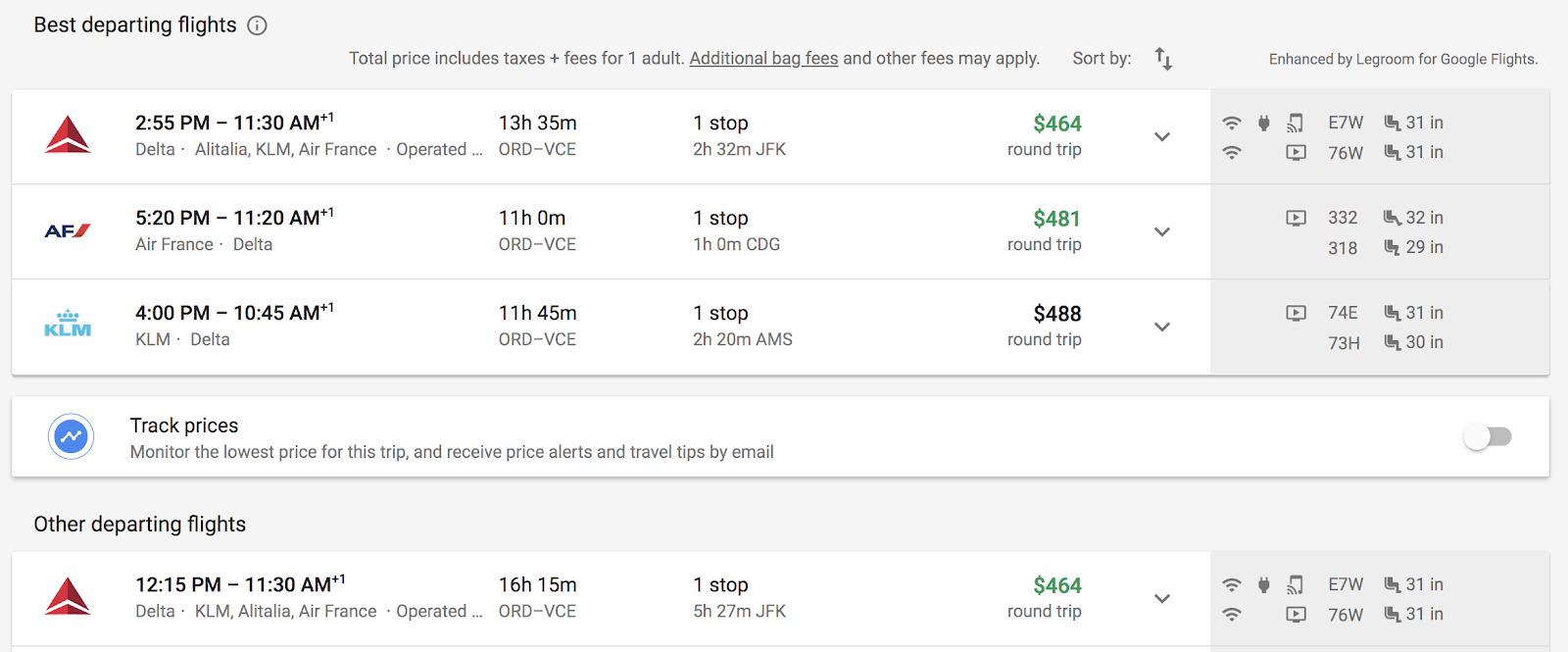Open the Sort by arrows icon
This screenshot has height=652, width=1568.
pyautogui.click(x=1163, y=59)
